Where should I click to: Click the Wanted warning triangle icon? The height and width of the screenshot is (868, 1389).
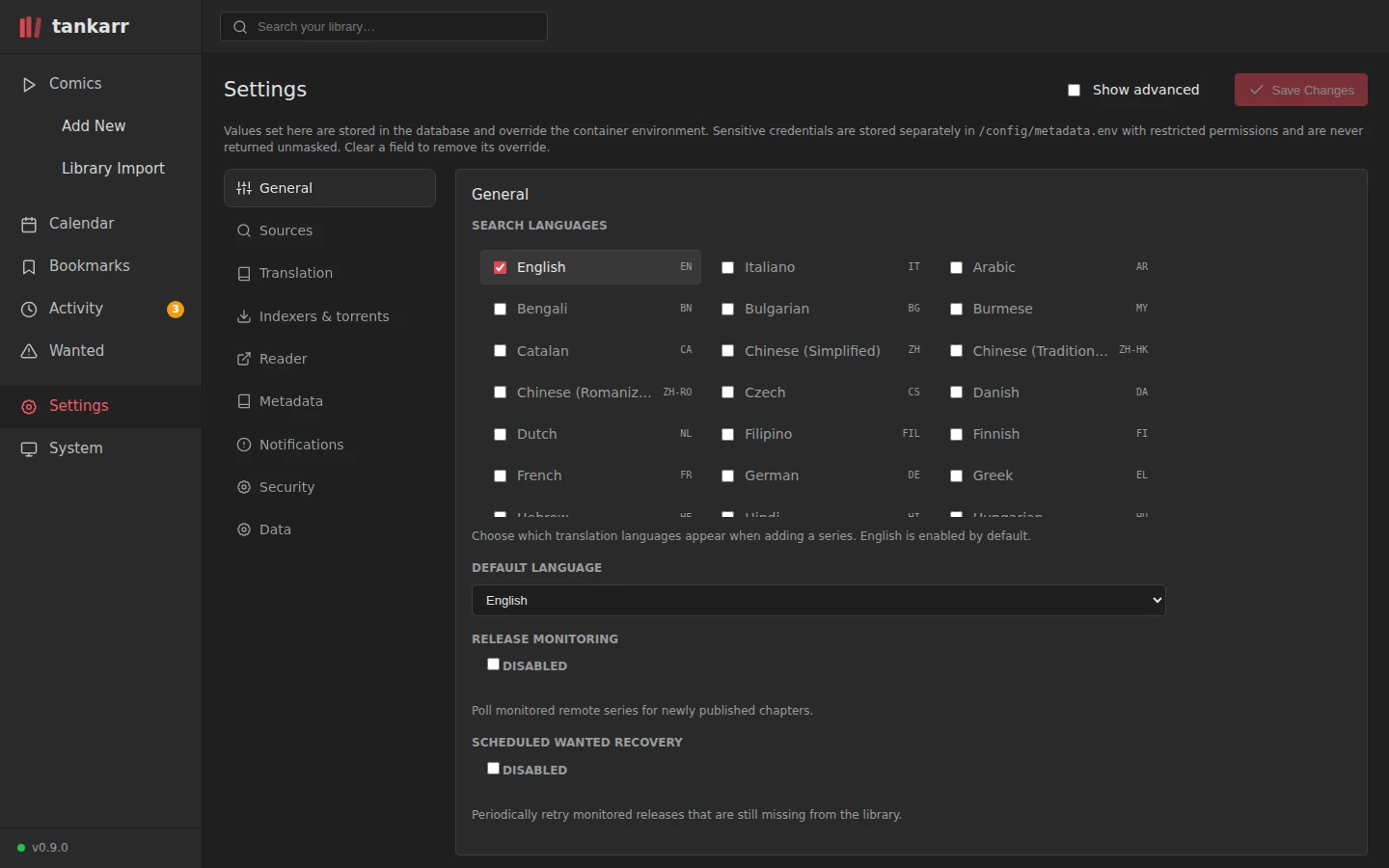tap(29, 352)
